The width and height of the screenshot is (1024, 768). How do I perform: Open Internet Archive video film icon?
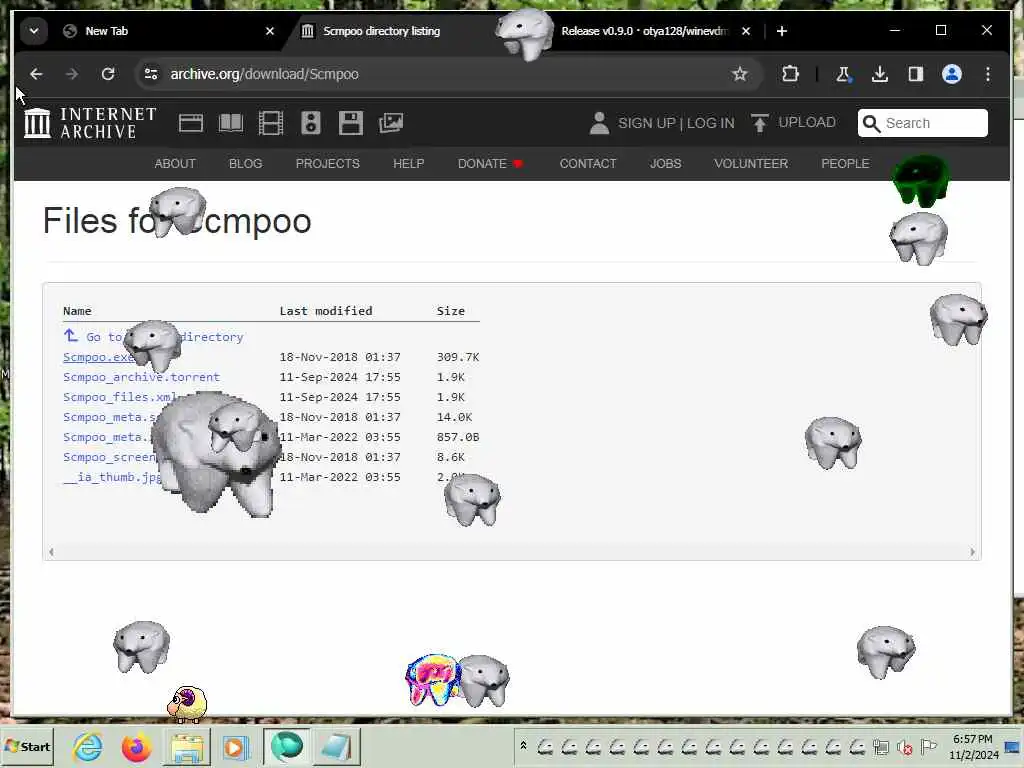tap(270, 123)
